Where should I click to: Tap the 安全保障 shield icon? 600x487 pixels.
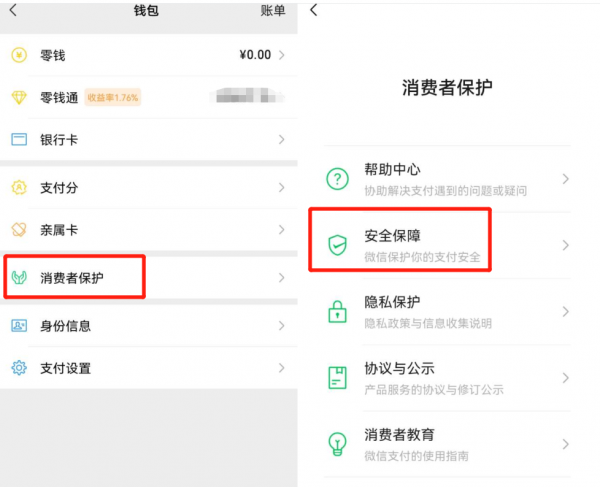[x=338, y=245]
